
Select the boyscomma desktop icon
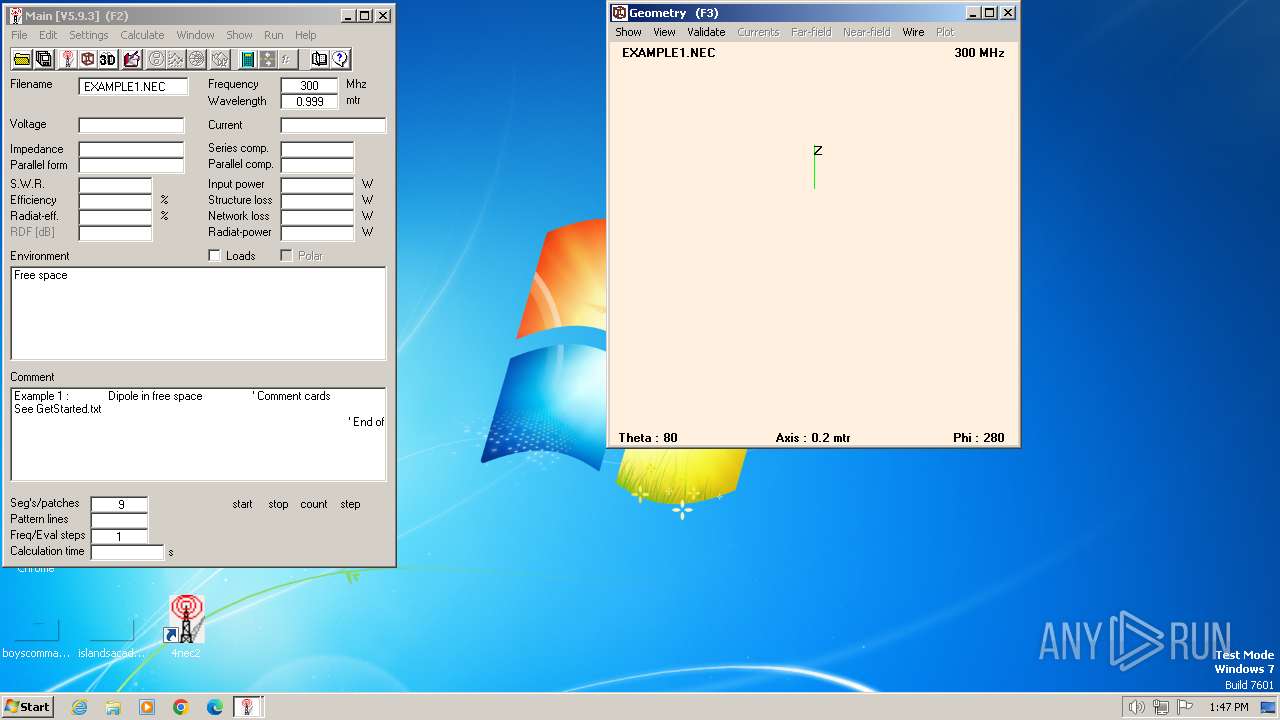tap(37, 637)
